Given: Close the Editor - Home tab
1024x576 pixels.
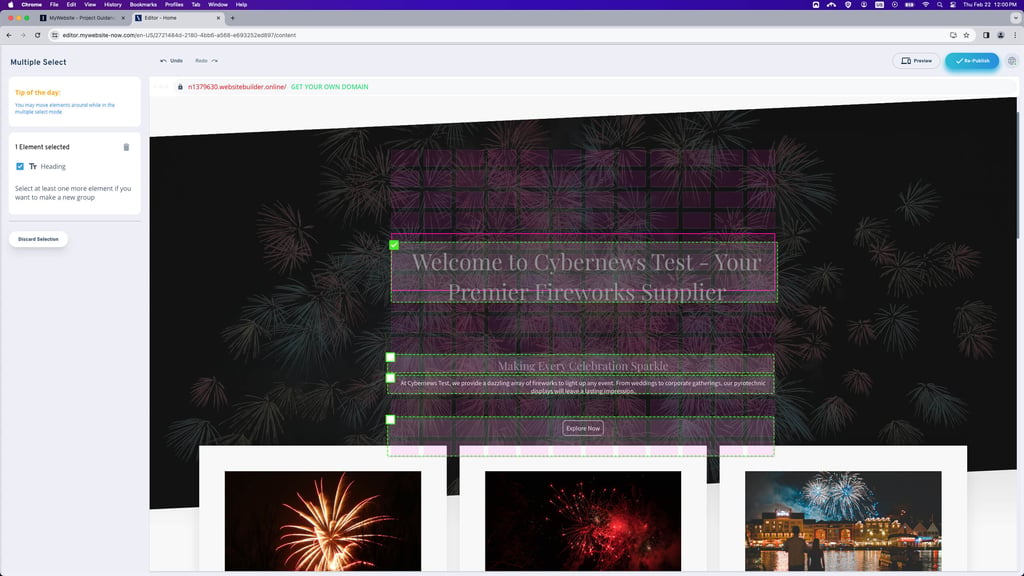Looking at the screenshot, I should pos(218,18).
